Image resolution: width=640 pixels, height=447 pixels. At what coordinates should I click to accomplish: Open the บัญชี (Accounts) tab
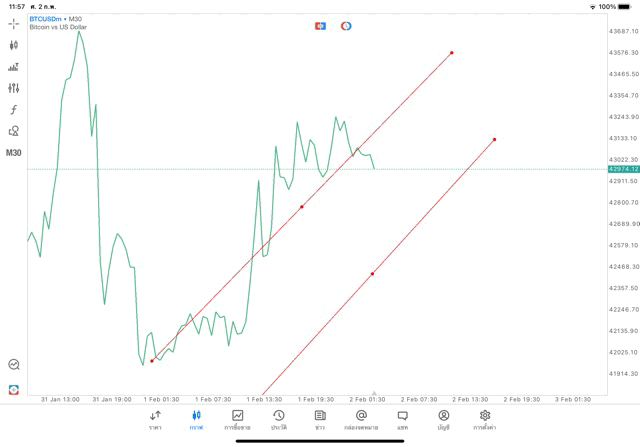point(443,419)
